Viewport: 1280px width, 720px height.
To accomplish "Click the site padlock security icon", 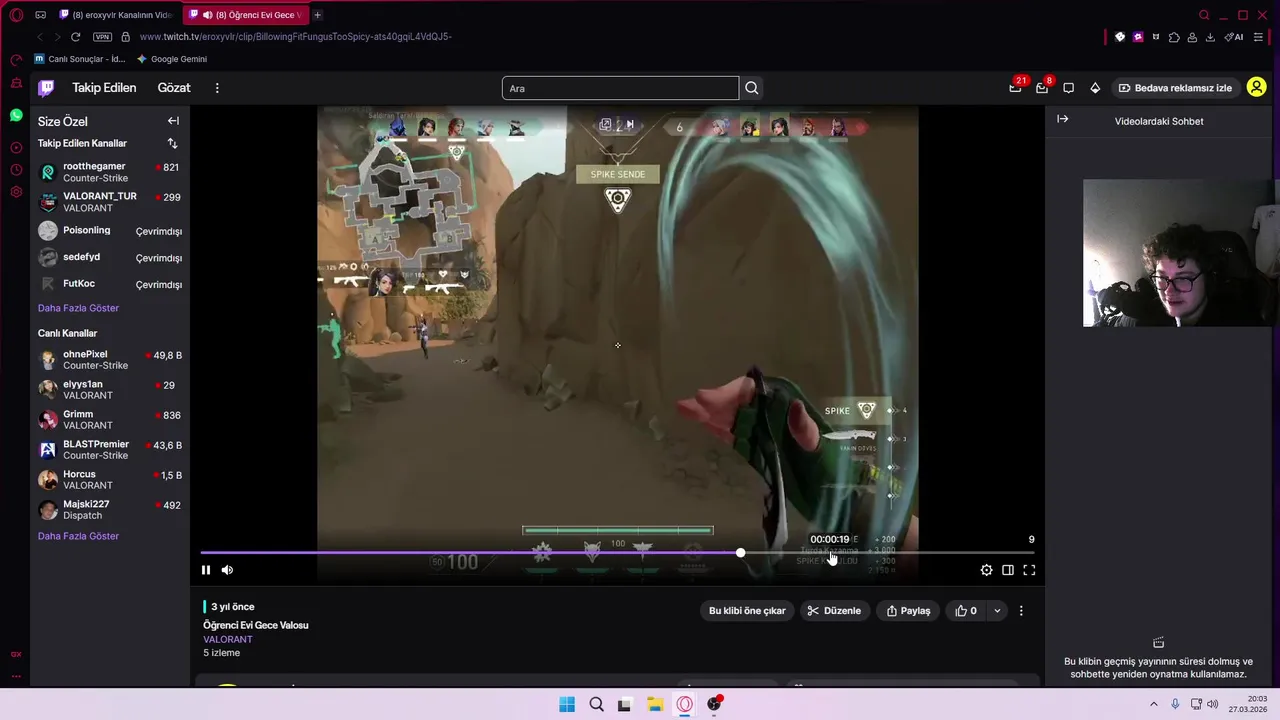I will pos(125,37).
